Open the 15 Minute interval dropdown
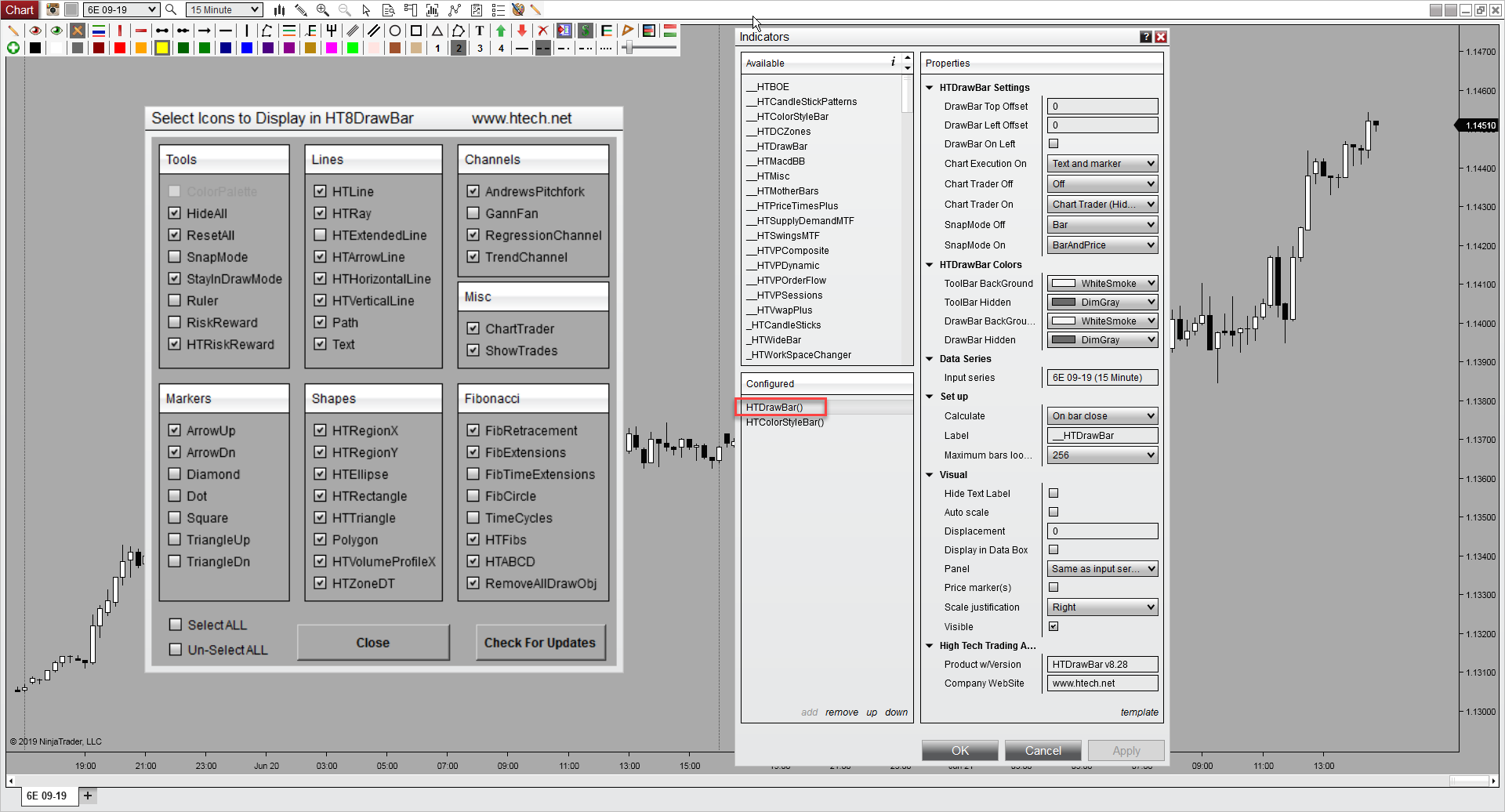Screen dimensions: 1505x812 [x=224, y=9]
